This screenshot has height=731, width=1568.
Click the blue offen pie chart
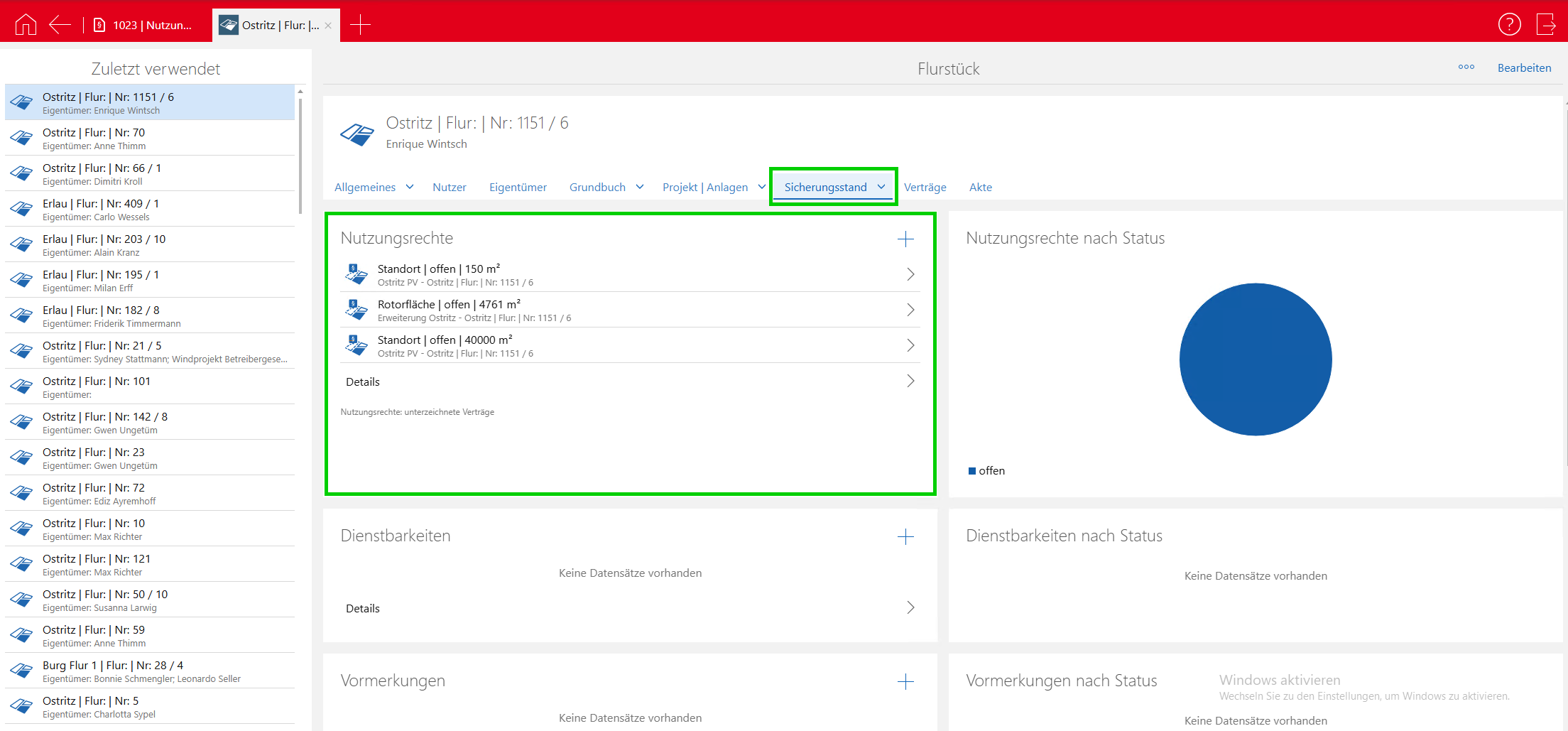pyautogui.click(x=1255, y=359)
